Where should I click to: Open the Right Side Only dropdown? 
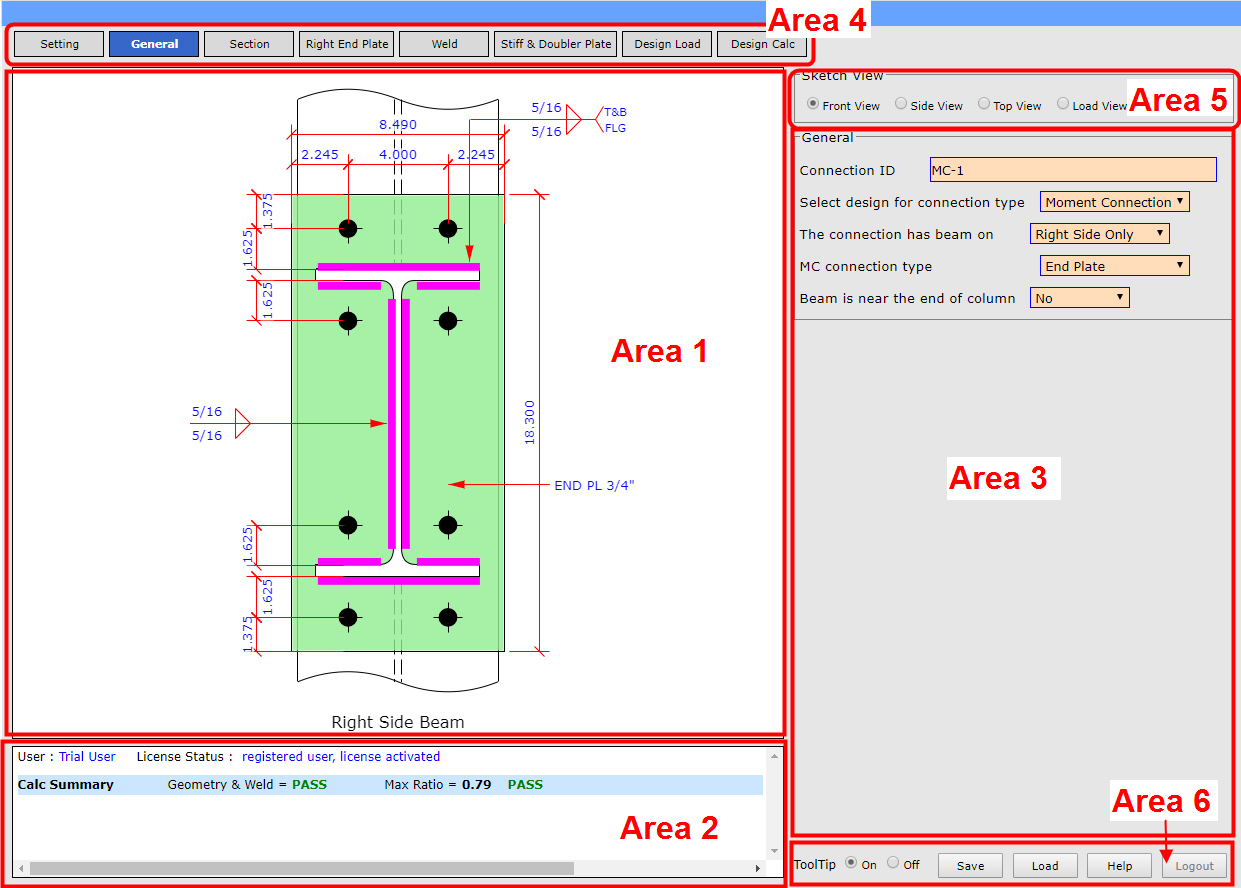pyautogui.click(x=1099, y=234)
